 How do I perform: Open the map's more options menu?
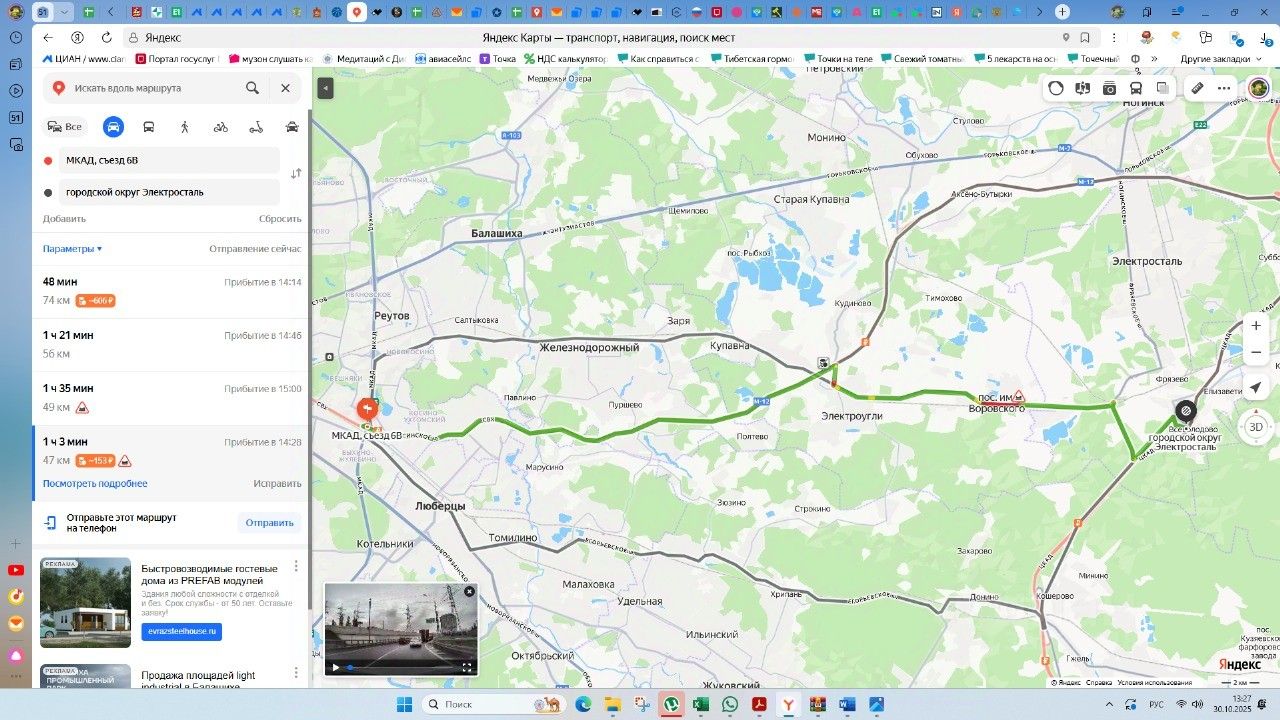click(x=1224, y=88)
